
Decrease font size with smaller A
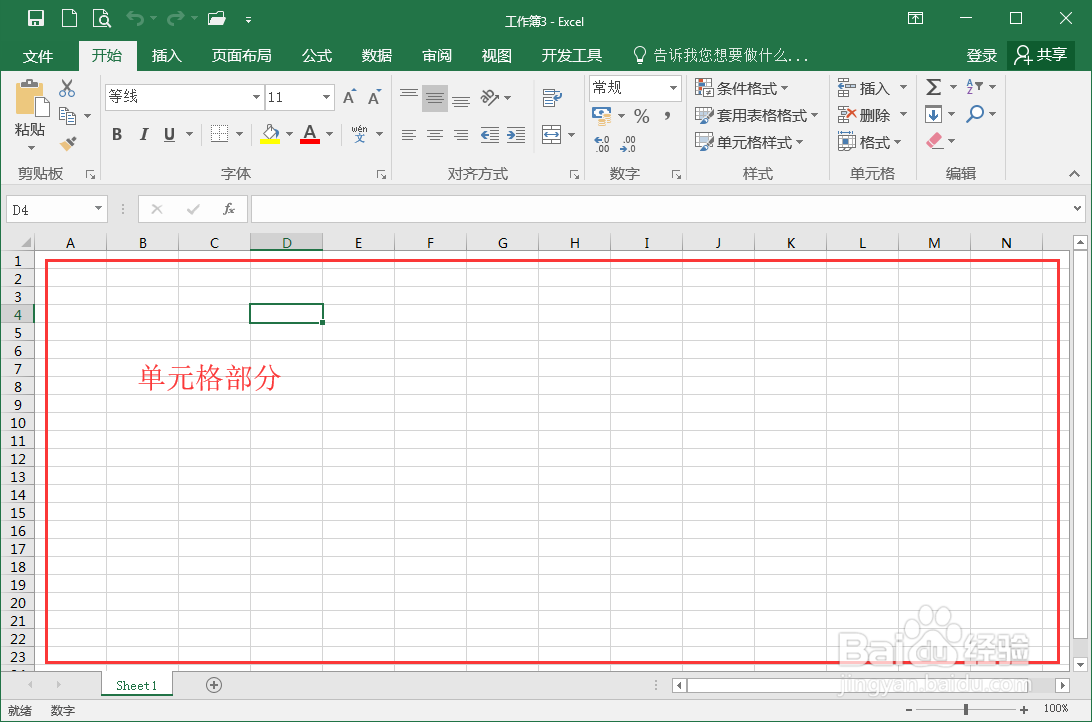pyautogui.click(x=375, y=97)
